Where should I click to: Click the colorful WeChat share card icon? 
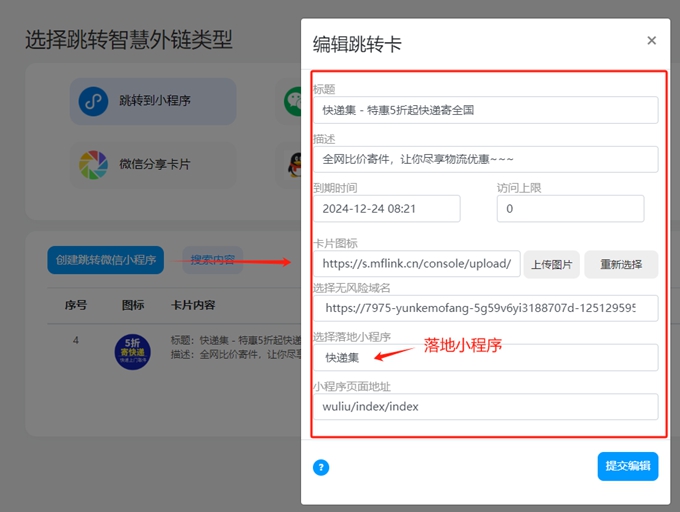[x=93, y=165]
